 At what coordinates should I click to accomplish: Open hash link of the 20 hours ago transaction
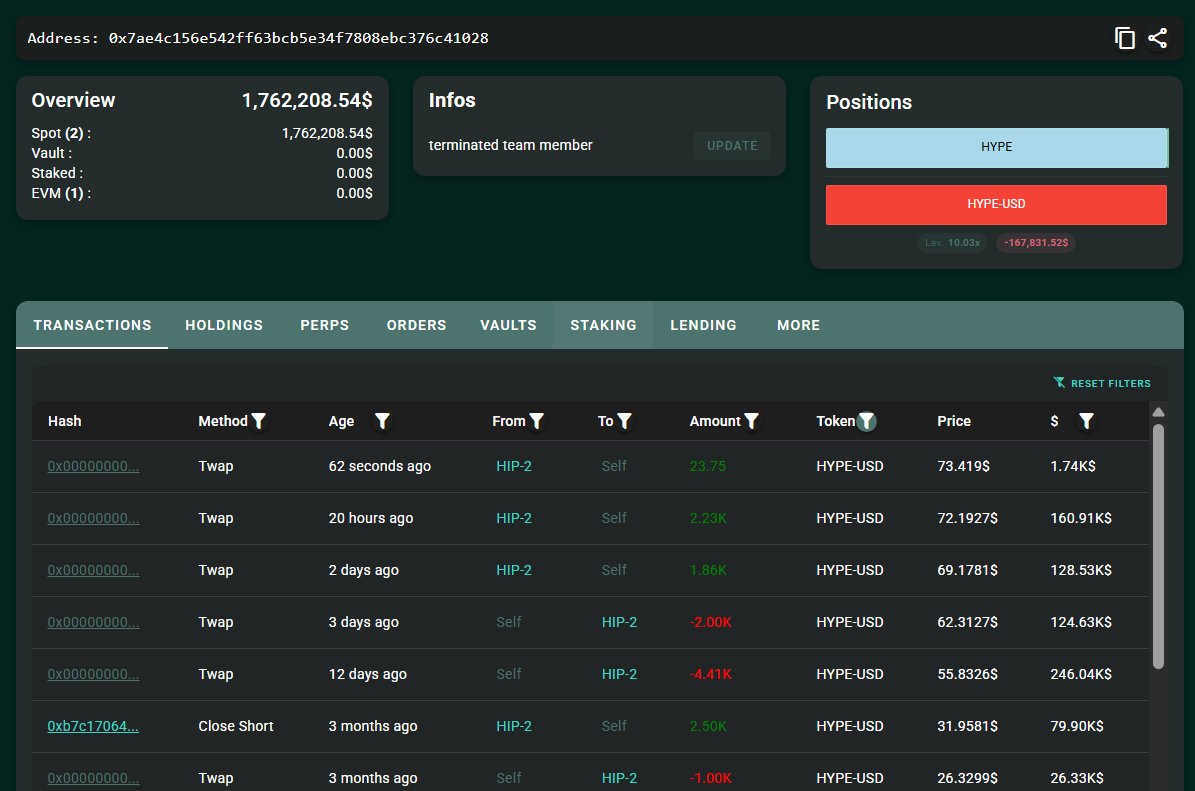coord(93,518)
